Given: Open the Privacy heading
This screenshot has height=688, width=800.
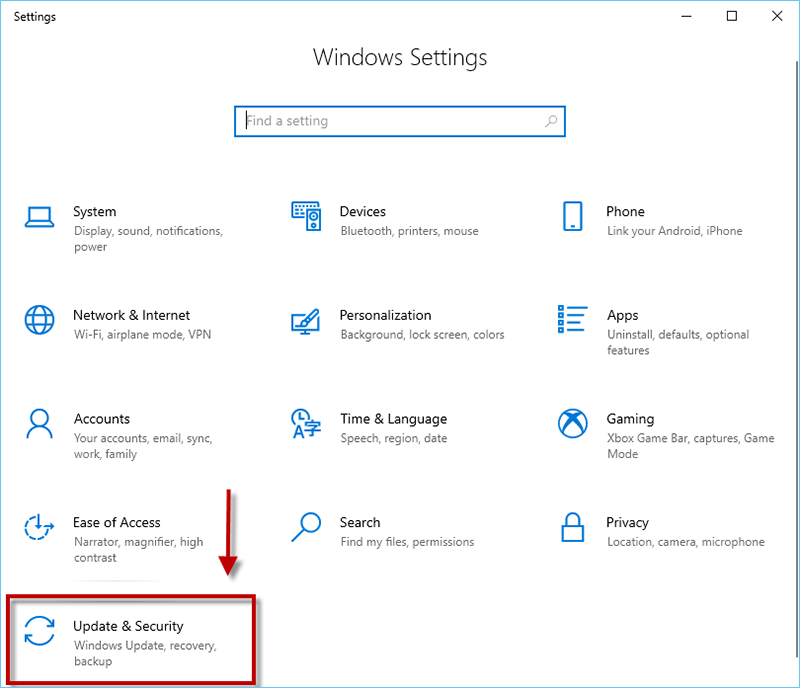Looking at the screenshot, I should 627,523.
